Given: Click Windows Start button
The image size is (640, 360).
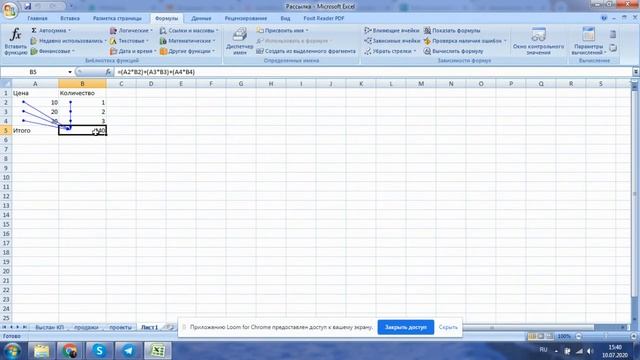Looking at the screenshot, I should click(x=12, y=351).
